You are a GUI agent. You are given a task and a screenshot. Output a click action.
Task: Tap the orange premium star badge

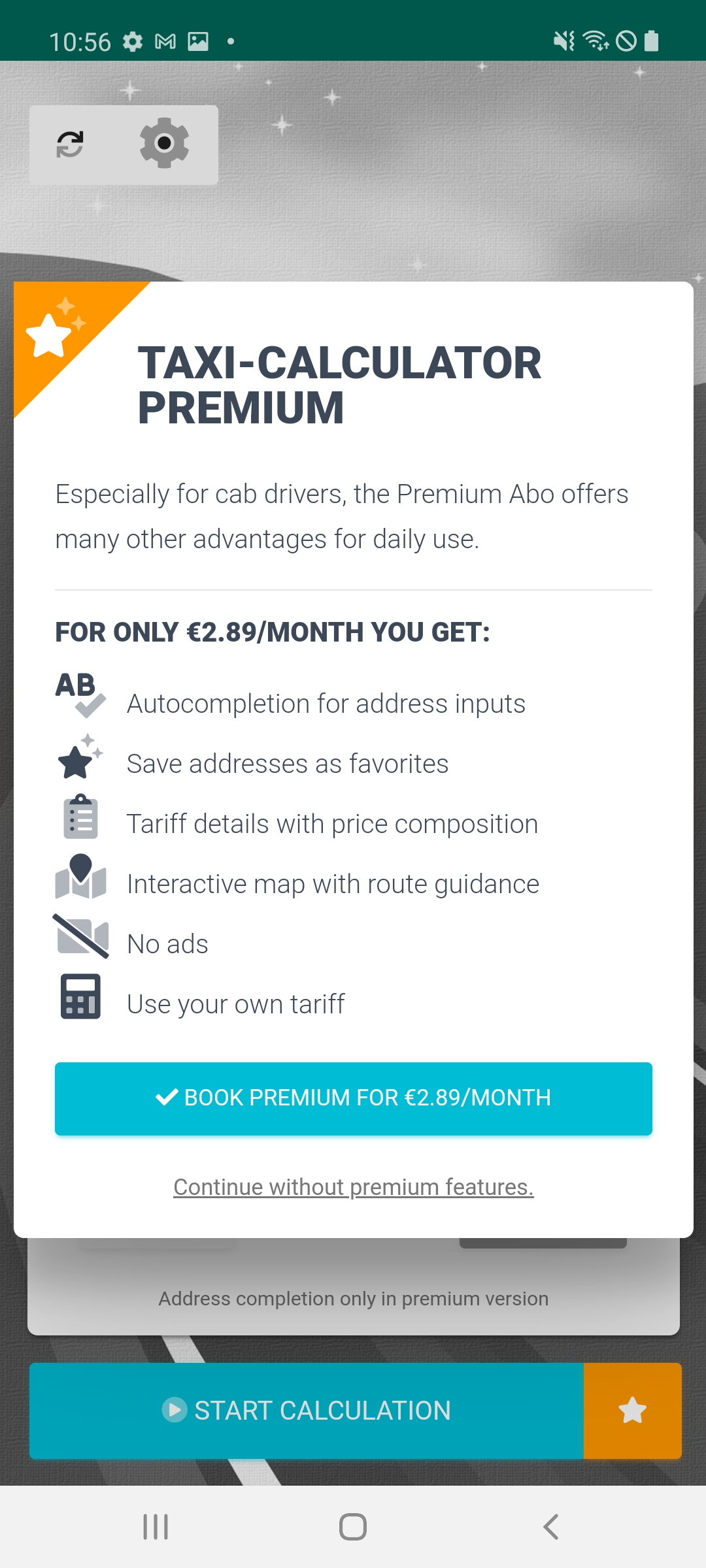click(x=54, y=331)
